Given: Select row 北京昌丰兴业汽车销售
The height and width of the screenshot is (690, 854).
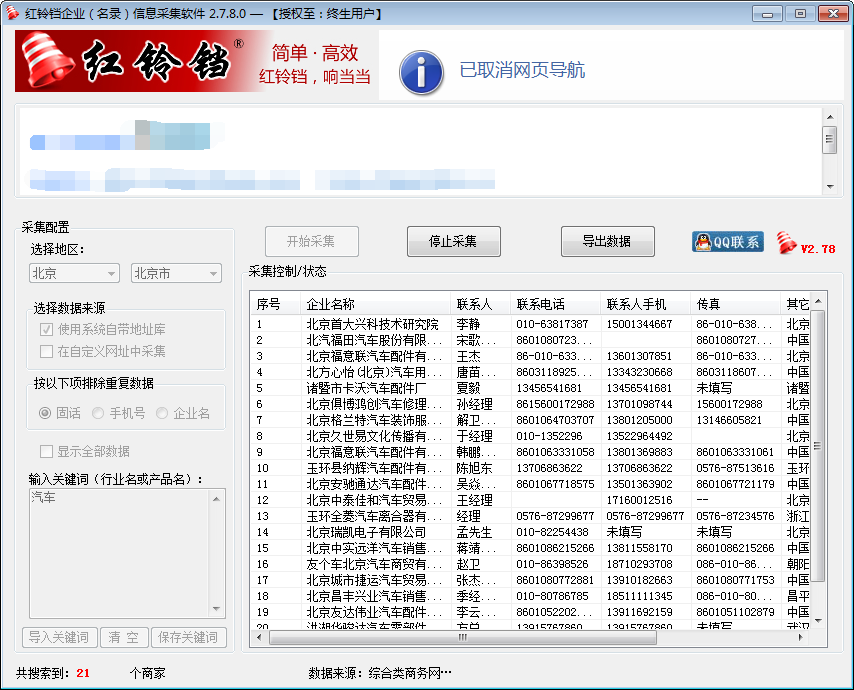Looking at the screenshot, I should click(x=530, y=596).
